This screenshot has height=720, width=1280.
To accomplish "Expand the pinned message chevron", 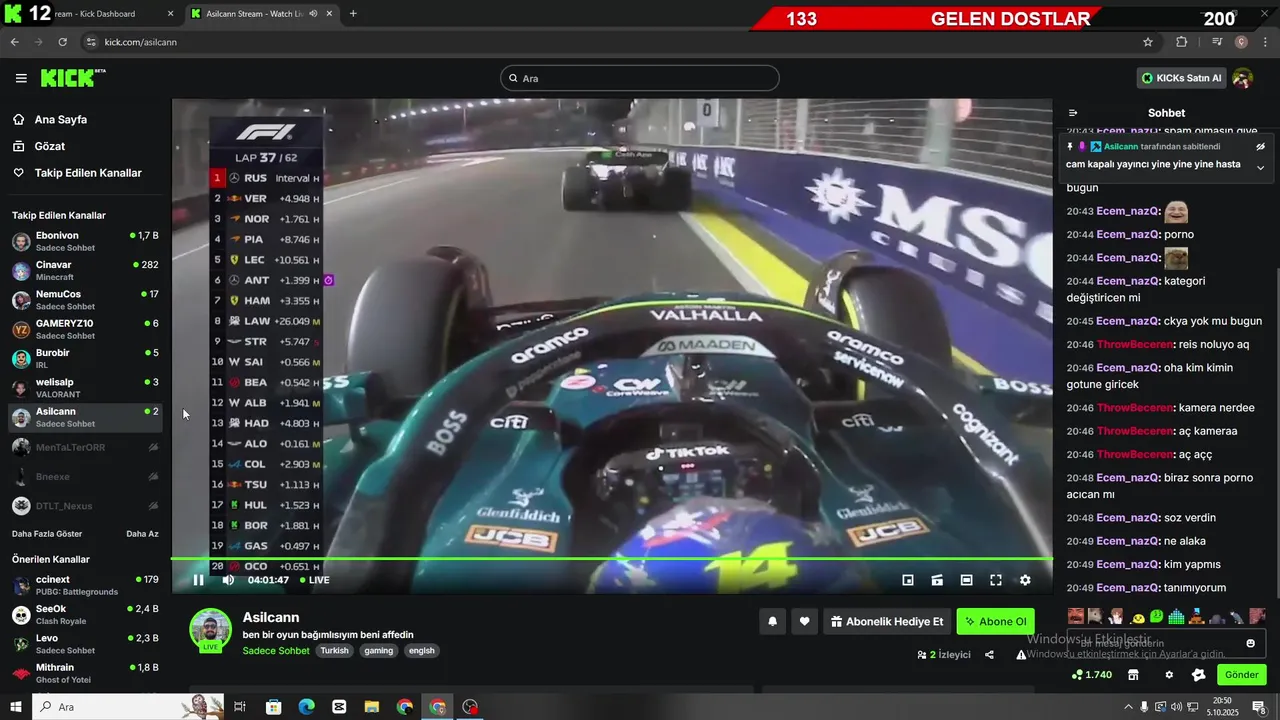I will coord(1260,167).
